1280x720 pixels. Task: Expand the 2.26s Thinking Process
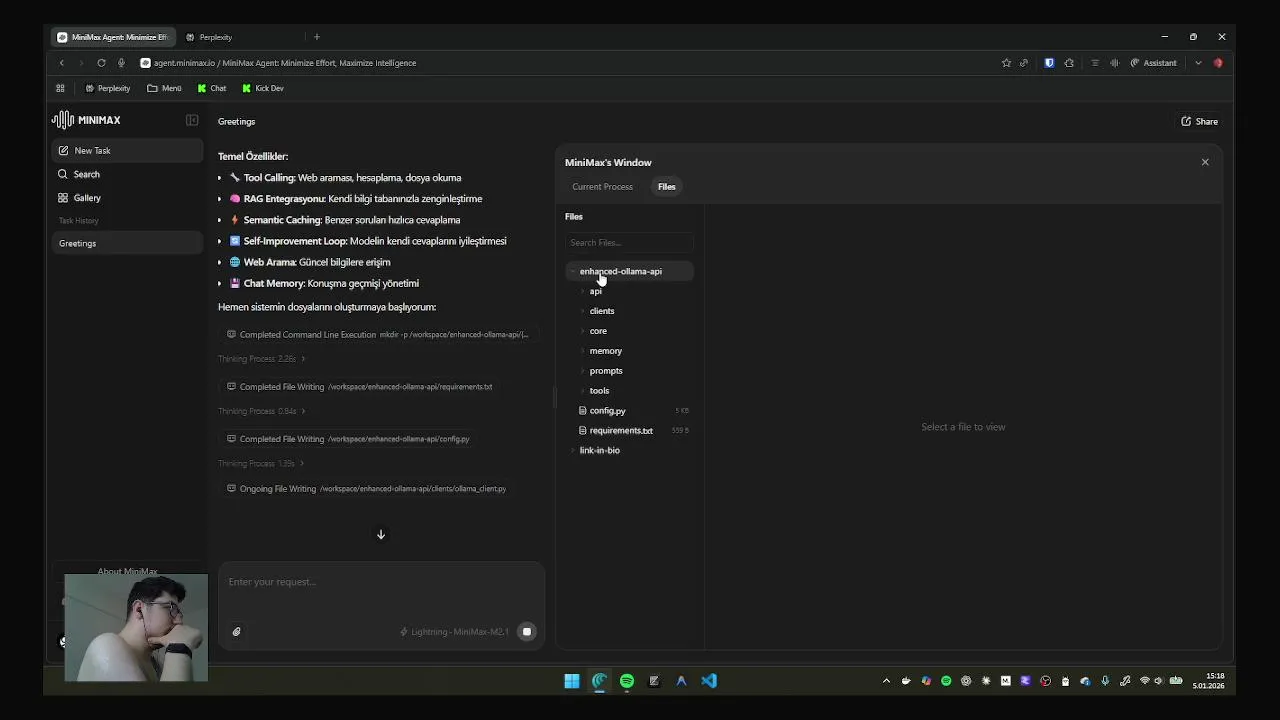pos(262,359)
